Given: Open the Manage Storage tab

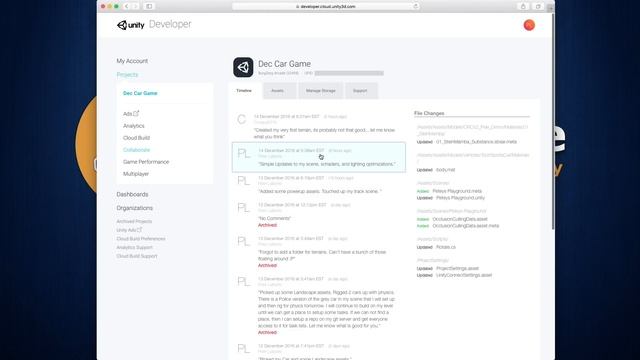Looking at the screenshot, I should (320, 91).
